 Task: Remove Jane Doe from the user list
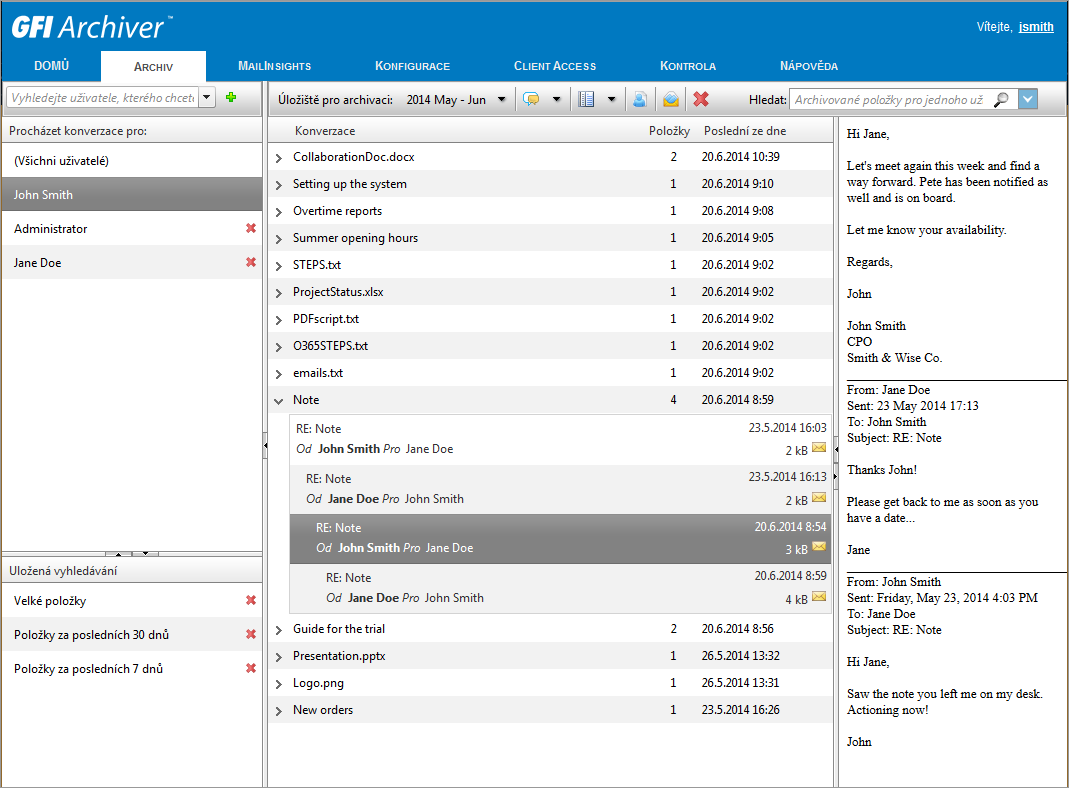251,262
